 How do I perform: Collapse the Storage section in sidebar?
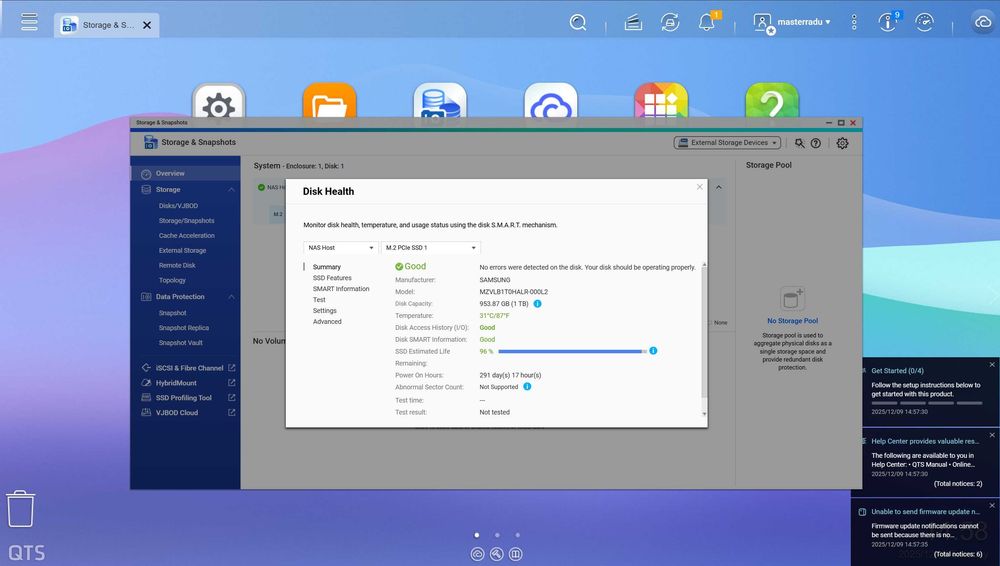pyautogui.click(x=231, y=190)
